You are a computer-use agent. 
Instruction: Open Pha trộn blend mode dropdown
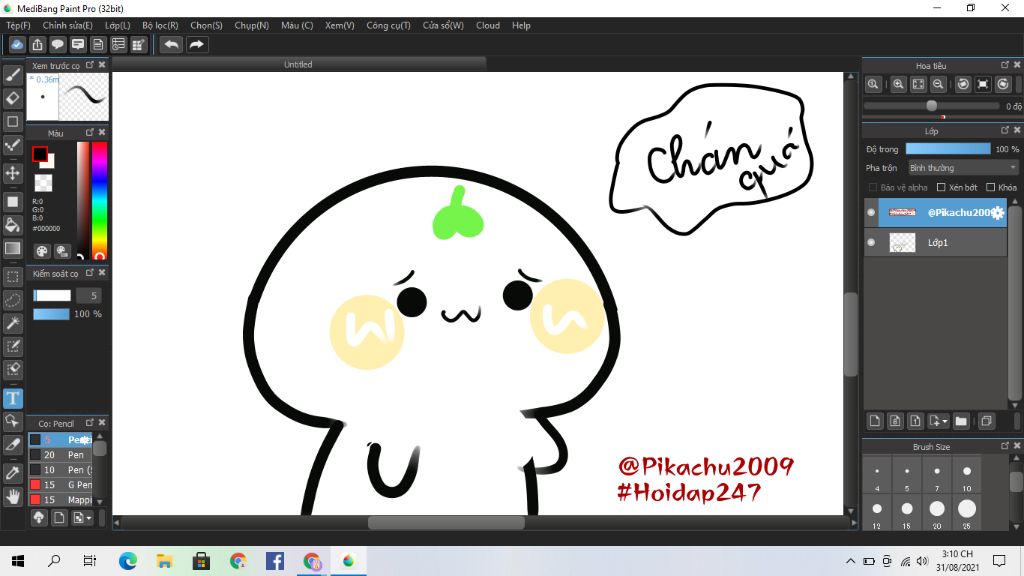point(963,168)
